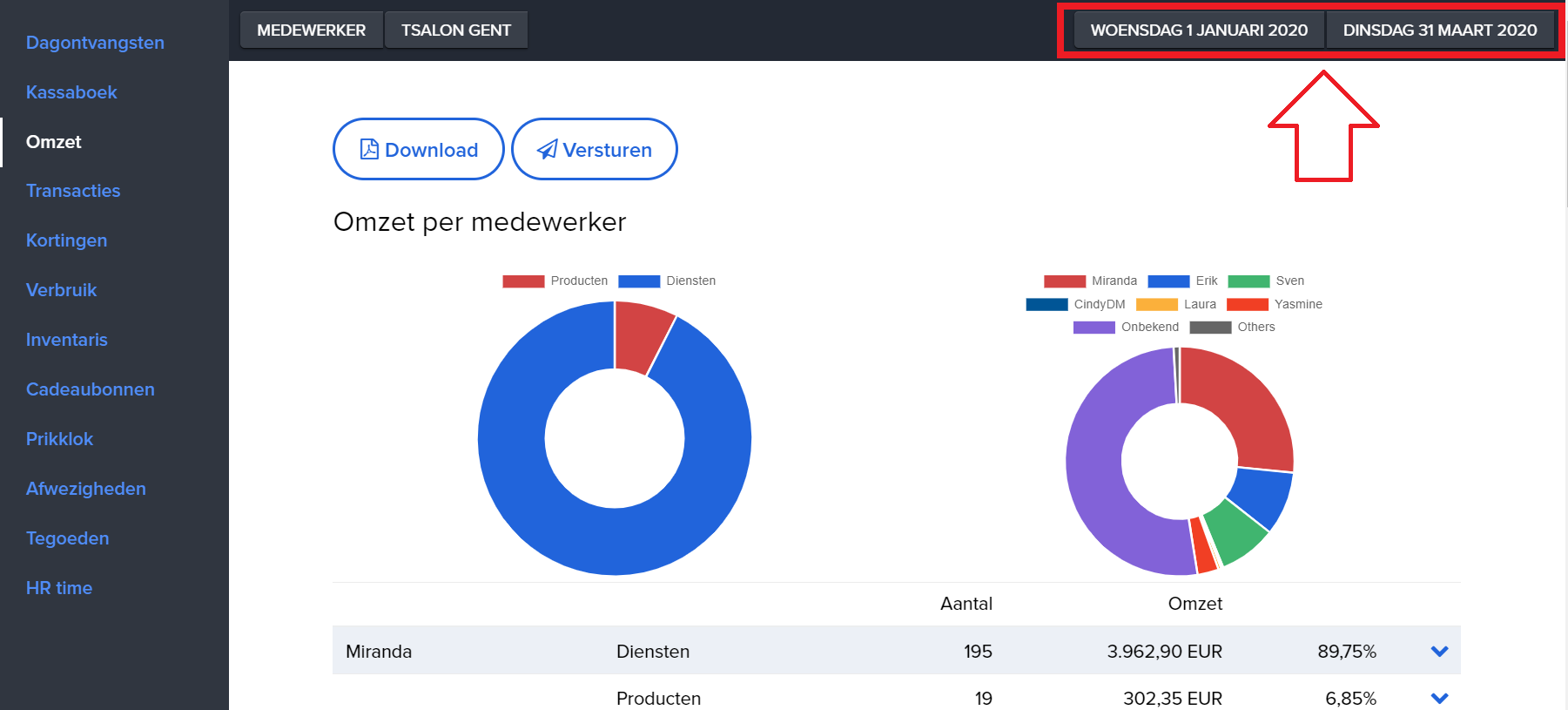Expand the Producten row chevron
The height and width of the screenshot is (710, 1568).
[1439, 698]
